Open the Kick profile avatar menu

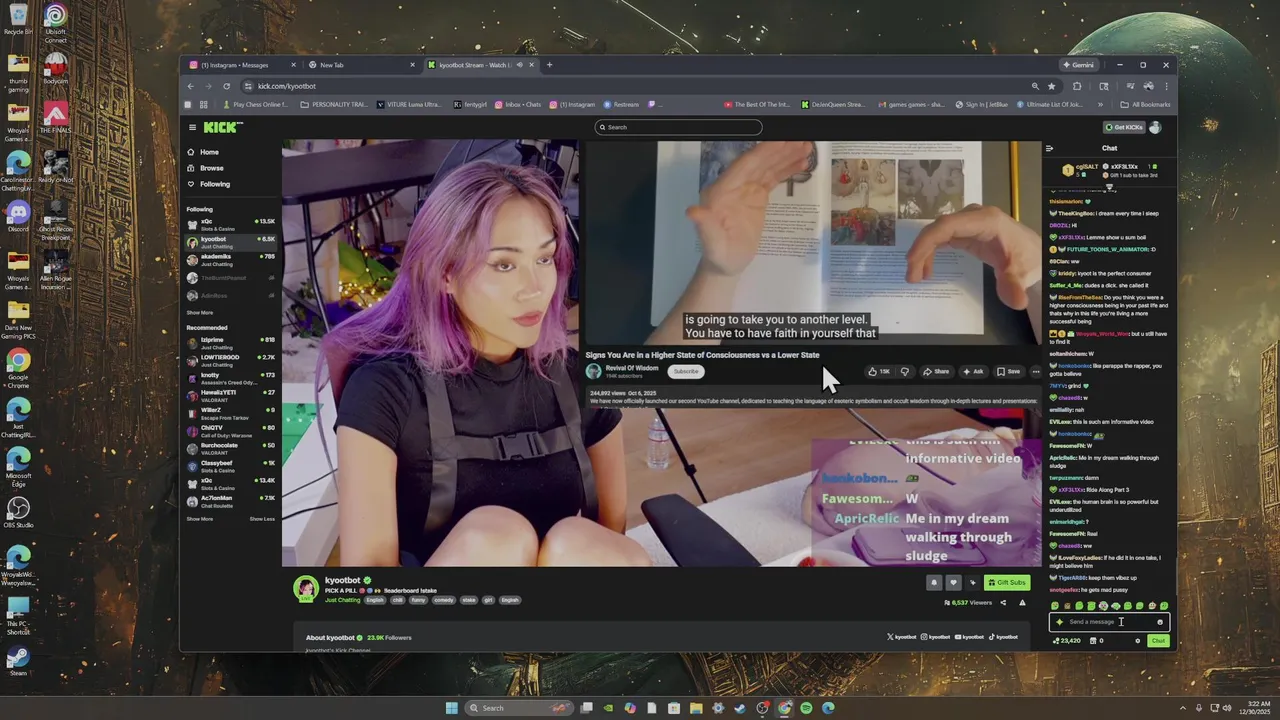1156,127
